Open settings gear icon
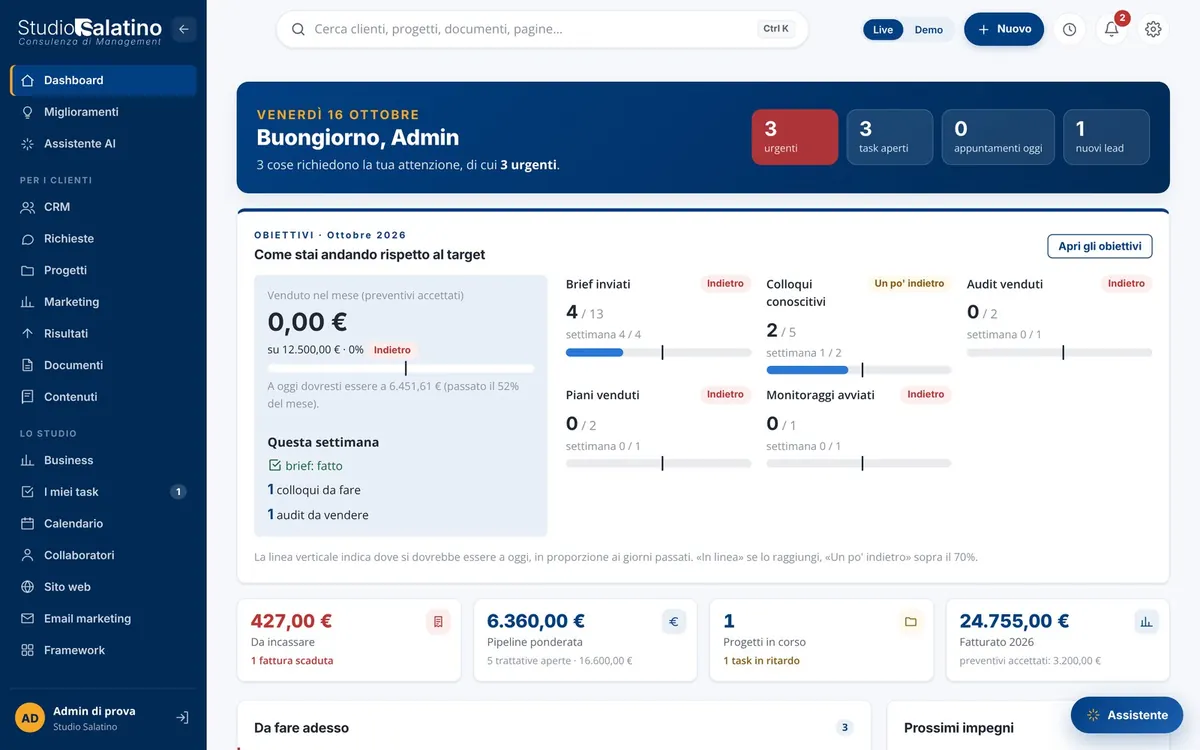The width and height of the screenshot is (1200, 750). click(1154, 30)
